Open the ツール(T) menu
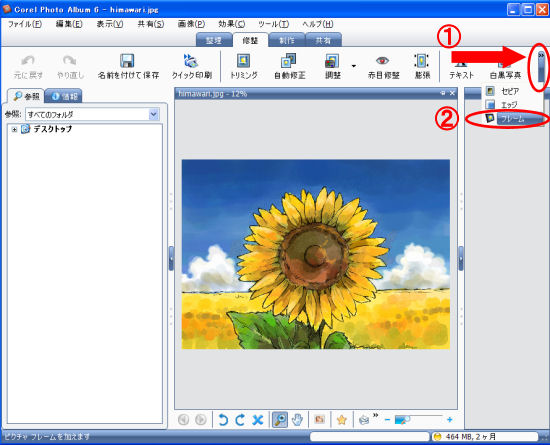The image size is (550, 445). [x=273, y=24]
